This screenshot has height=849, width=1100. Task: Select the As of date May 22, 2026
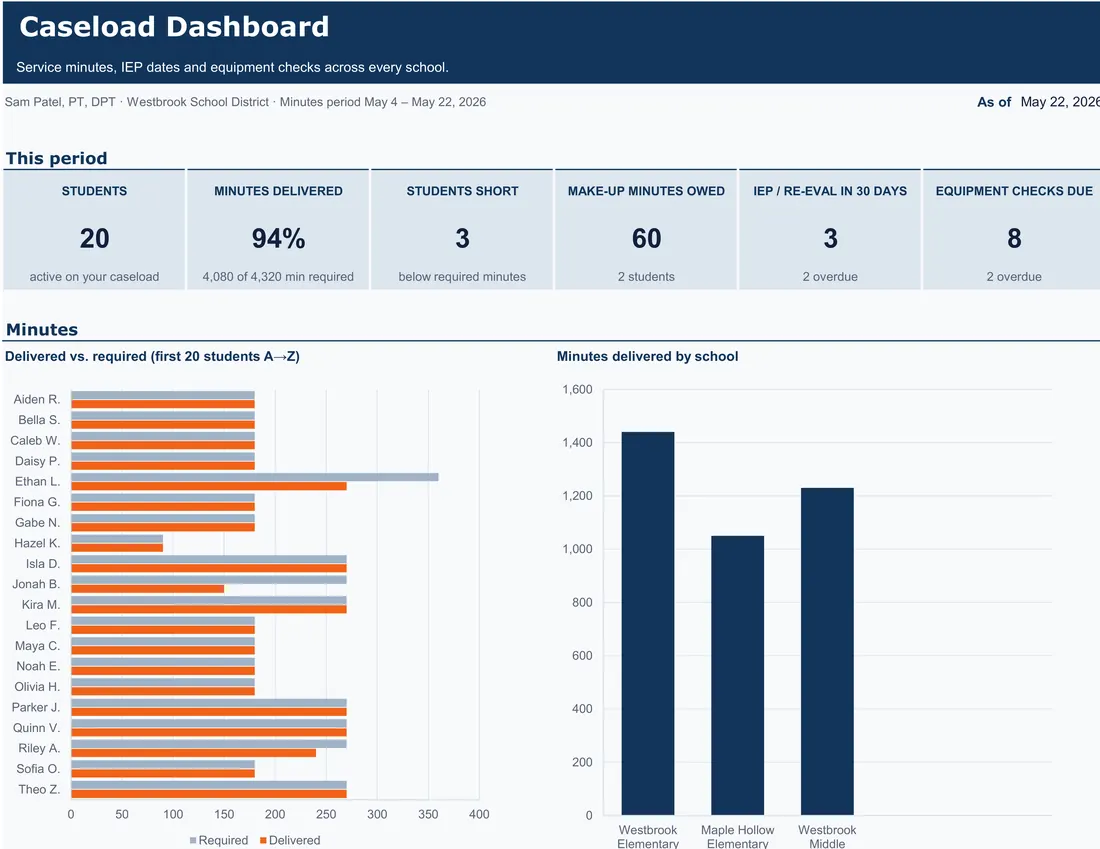tap(1060, 102)
